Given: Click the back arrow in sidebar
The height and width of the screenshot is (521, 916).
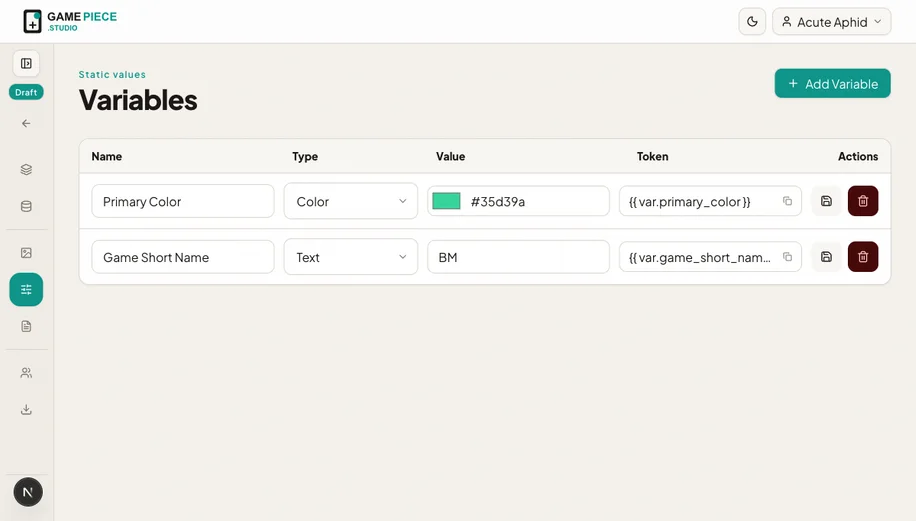Looking at the screenshot, I should (26, 123).
